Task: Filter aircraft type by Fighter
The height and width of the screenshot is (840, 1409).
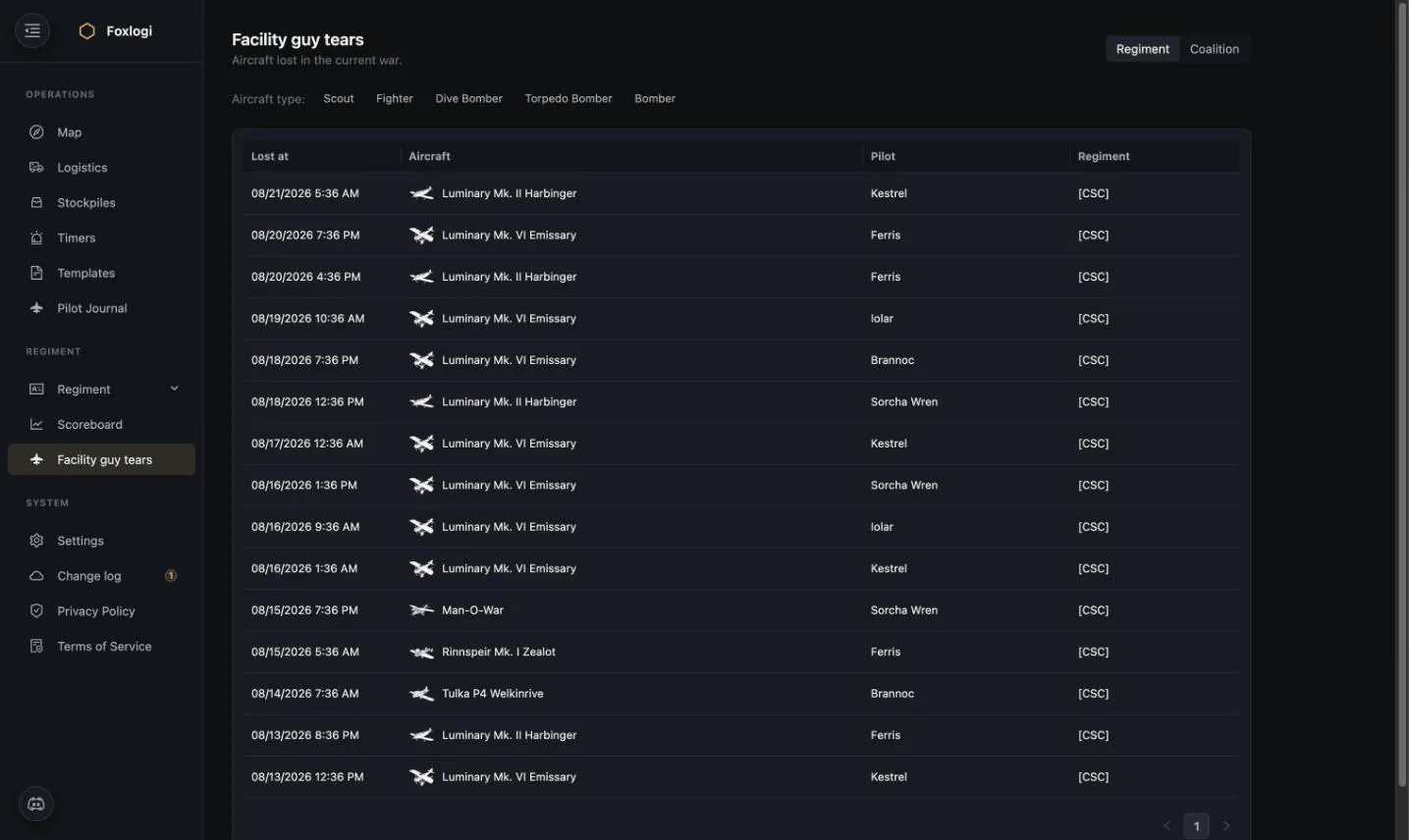Action: [x=395, y=99]
